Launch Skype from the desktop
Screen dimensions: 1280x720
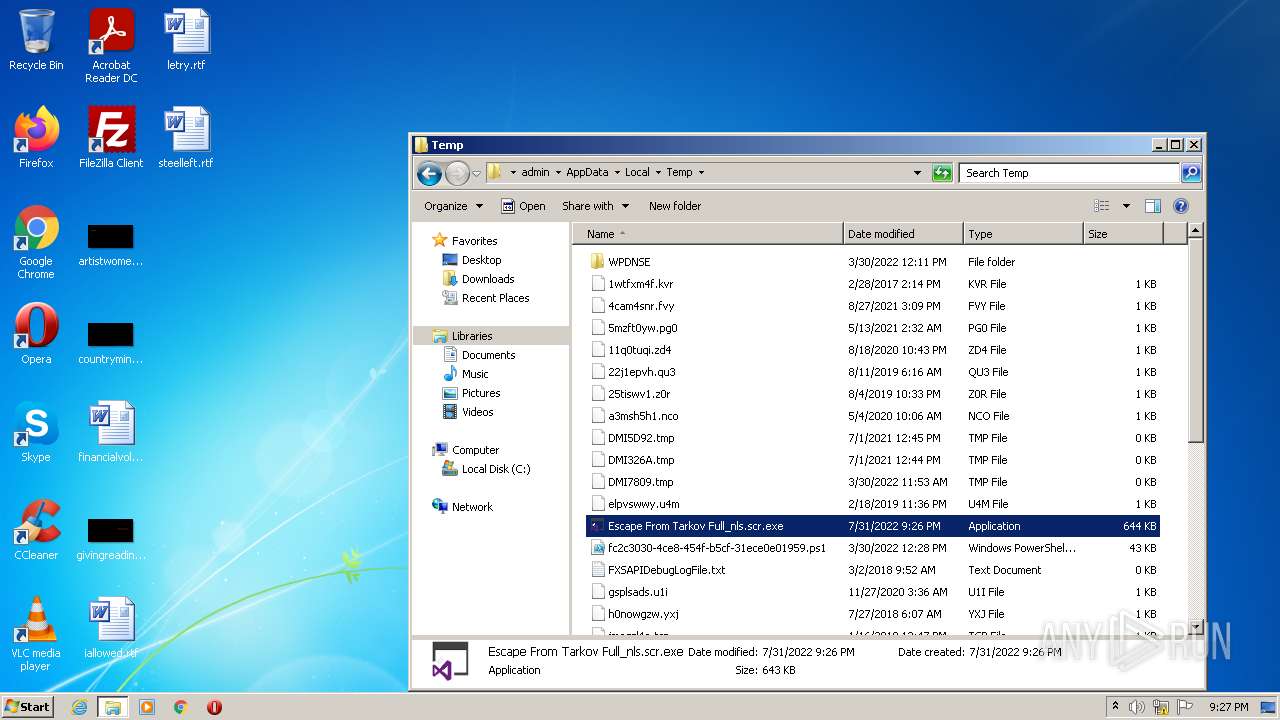pyautogui.click(x=36, y=432)
